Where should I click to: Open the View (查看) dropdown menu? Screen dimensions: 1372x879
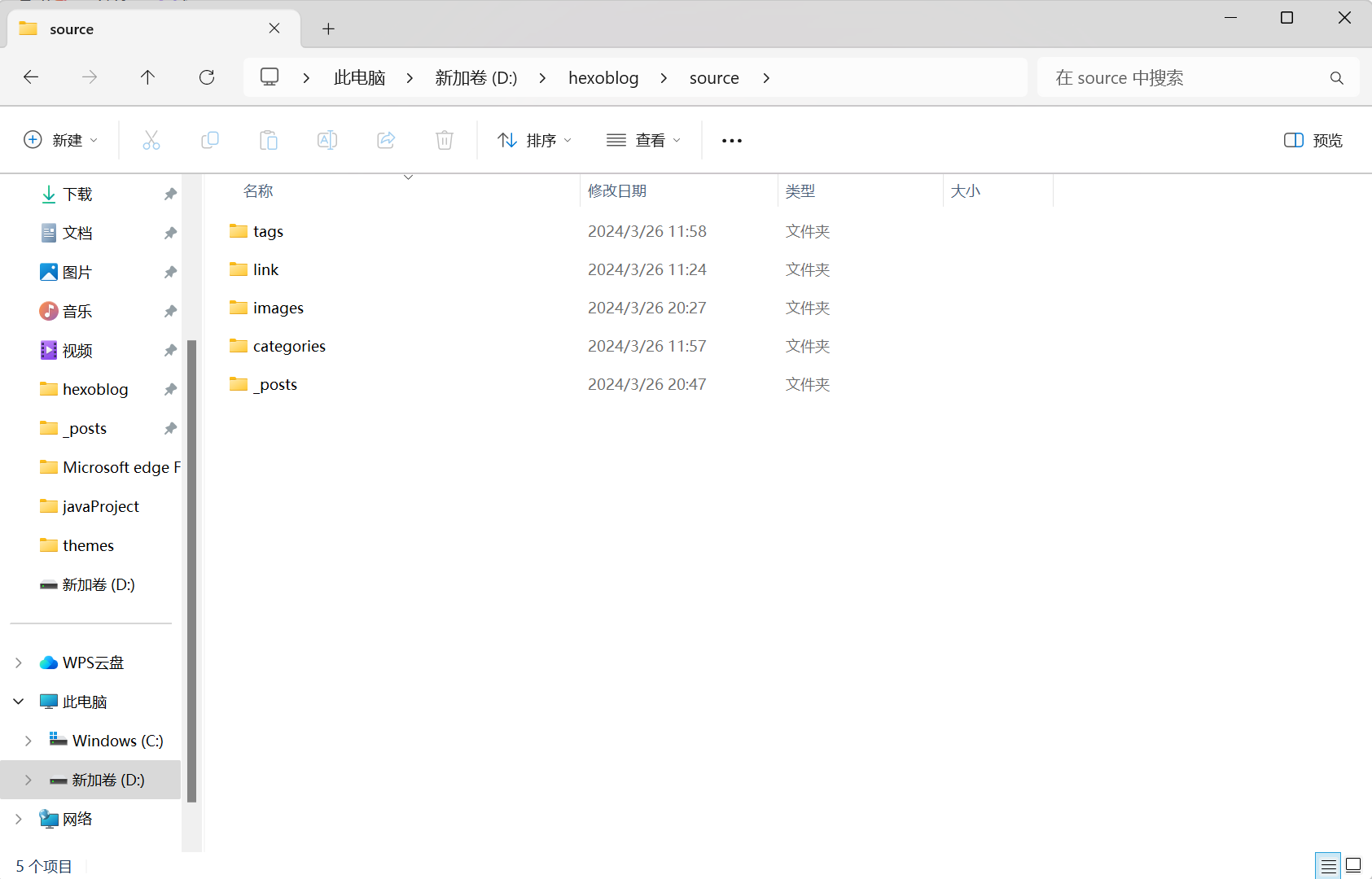[643, 140]
